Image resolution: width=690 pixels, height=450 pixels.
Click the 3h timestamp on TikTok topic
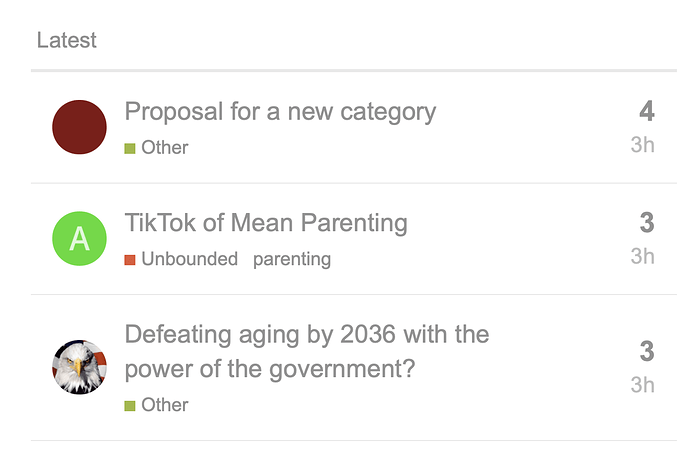[x=642, y=256]
